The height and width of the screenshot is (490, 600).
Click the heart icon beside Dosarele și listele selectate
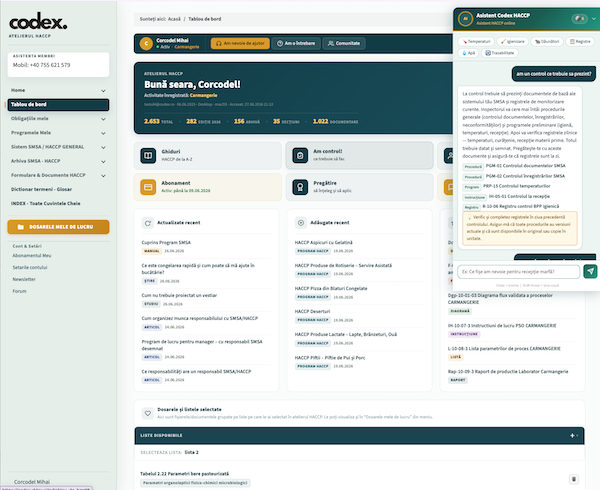tap(148, 413)
